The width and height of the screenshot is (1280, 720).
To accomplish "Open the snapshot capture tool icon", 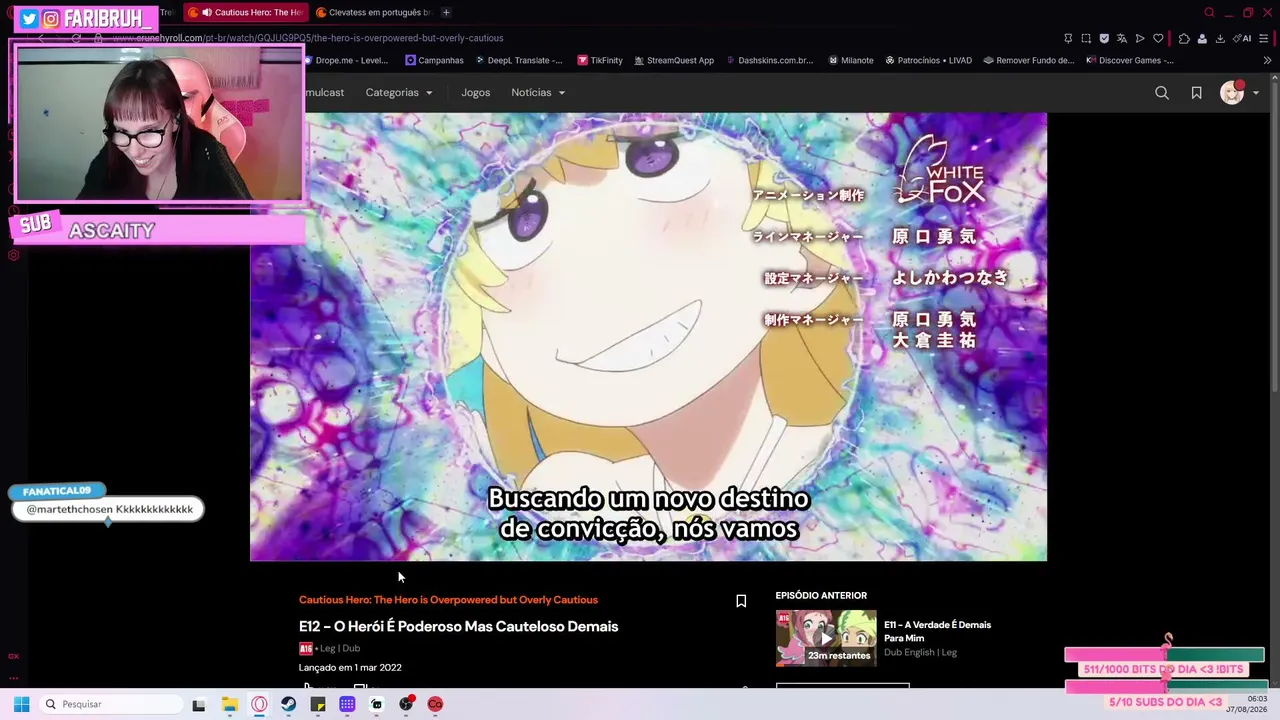I will pos(1086,38).
